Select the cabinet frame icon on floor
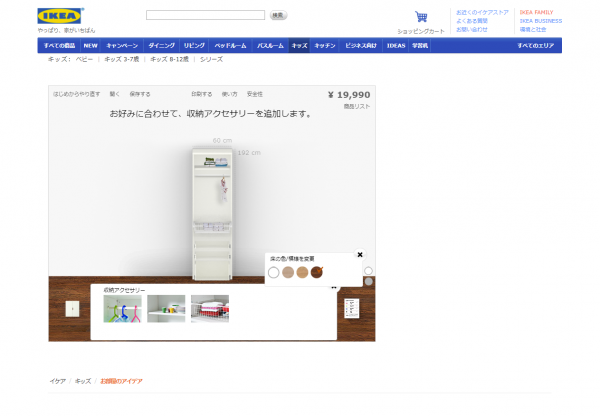The image size is (600, 416). point(72,309)
